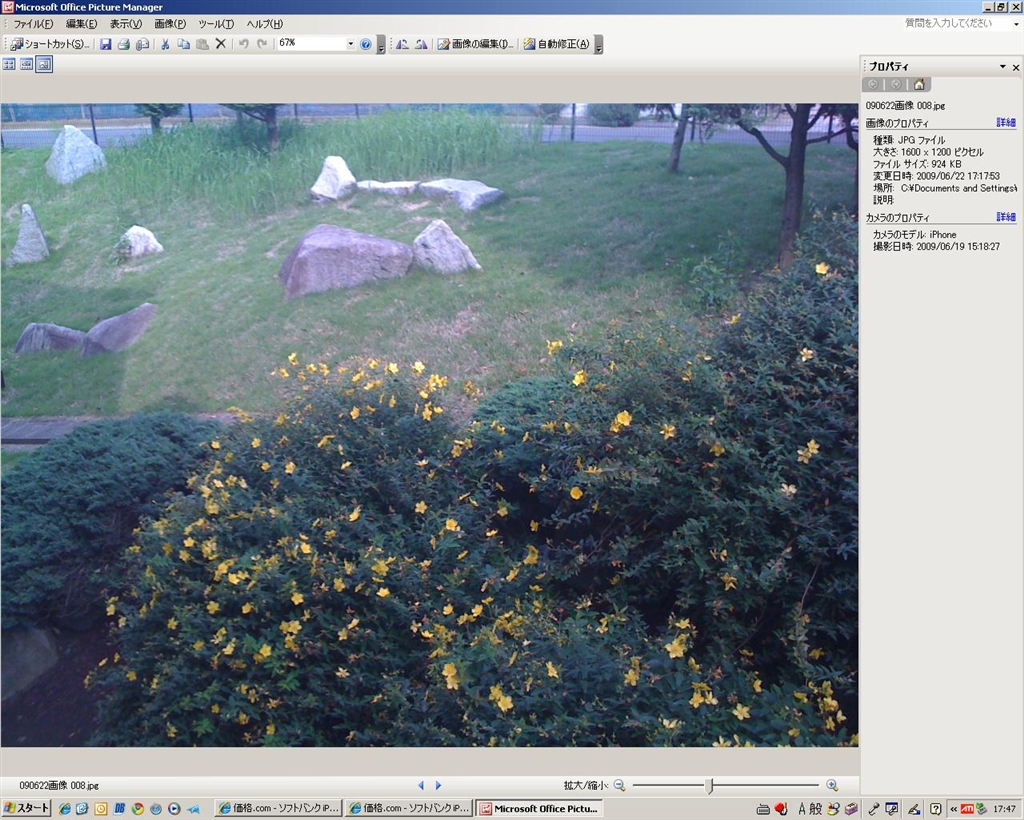Click the displayed garden photo
Viewport: 1024px width, 820px height.
[430, 425]
